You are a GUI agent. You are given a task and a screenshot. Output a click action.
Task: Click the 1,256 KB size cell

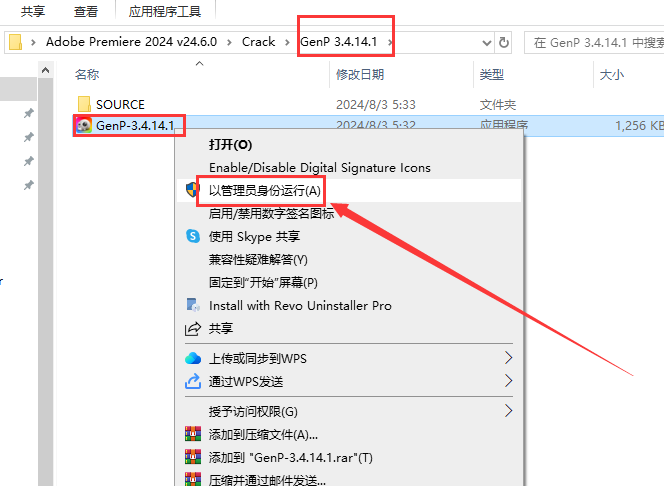(x=639, y=126)
